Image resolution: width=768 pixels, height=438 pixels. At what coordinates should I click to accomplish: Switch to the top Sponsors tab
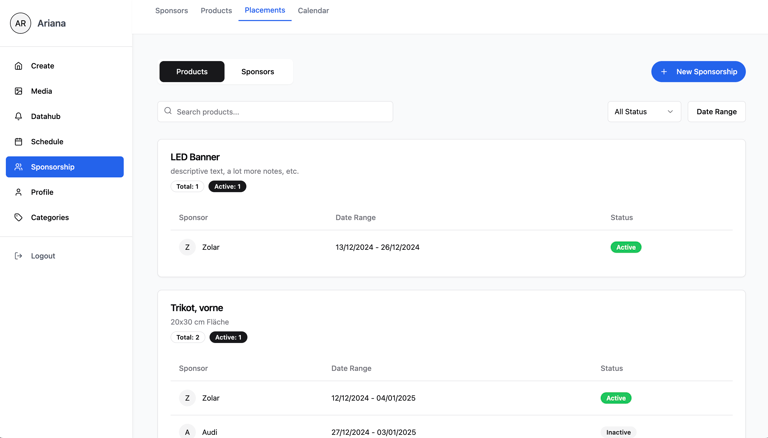pos(171,10)
